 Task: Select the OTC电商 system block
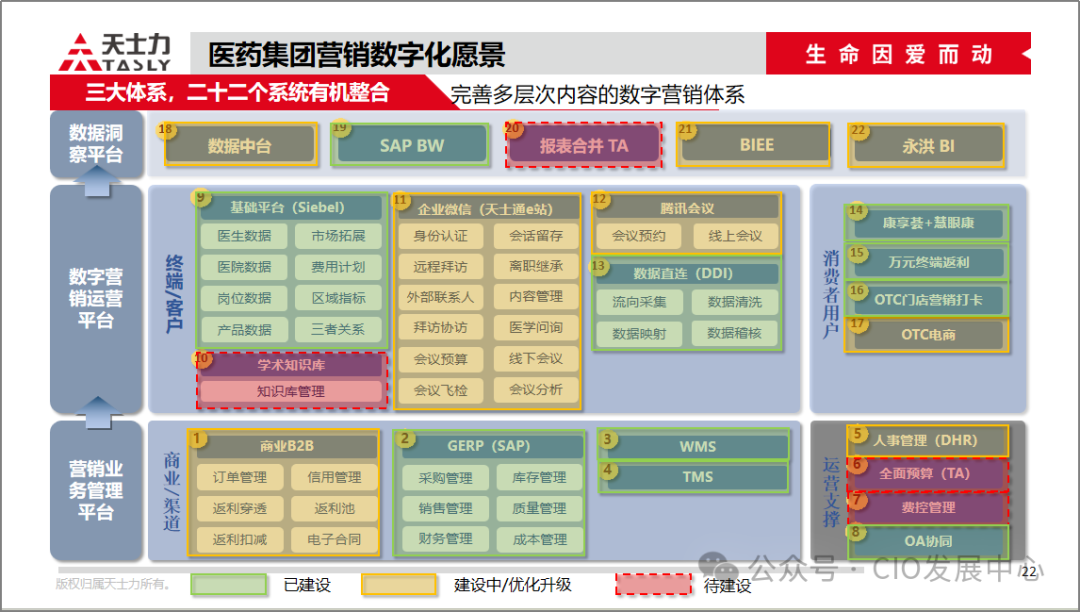(x=928, y=336)
